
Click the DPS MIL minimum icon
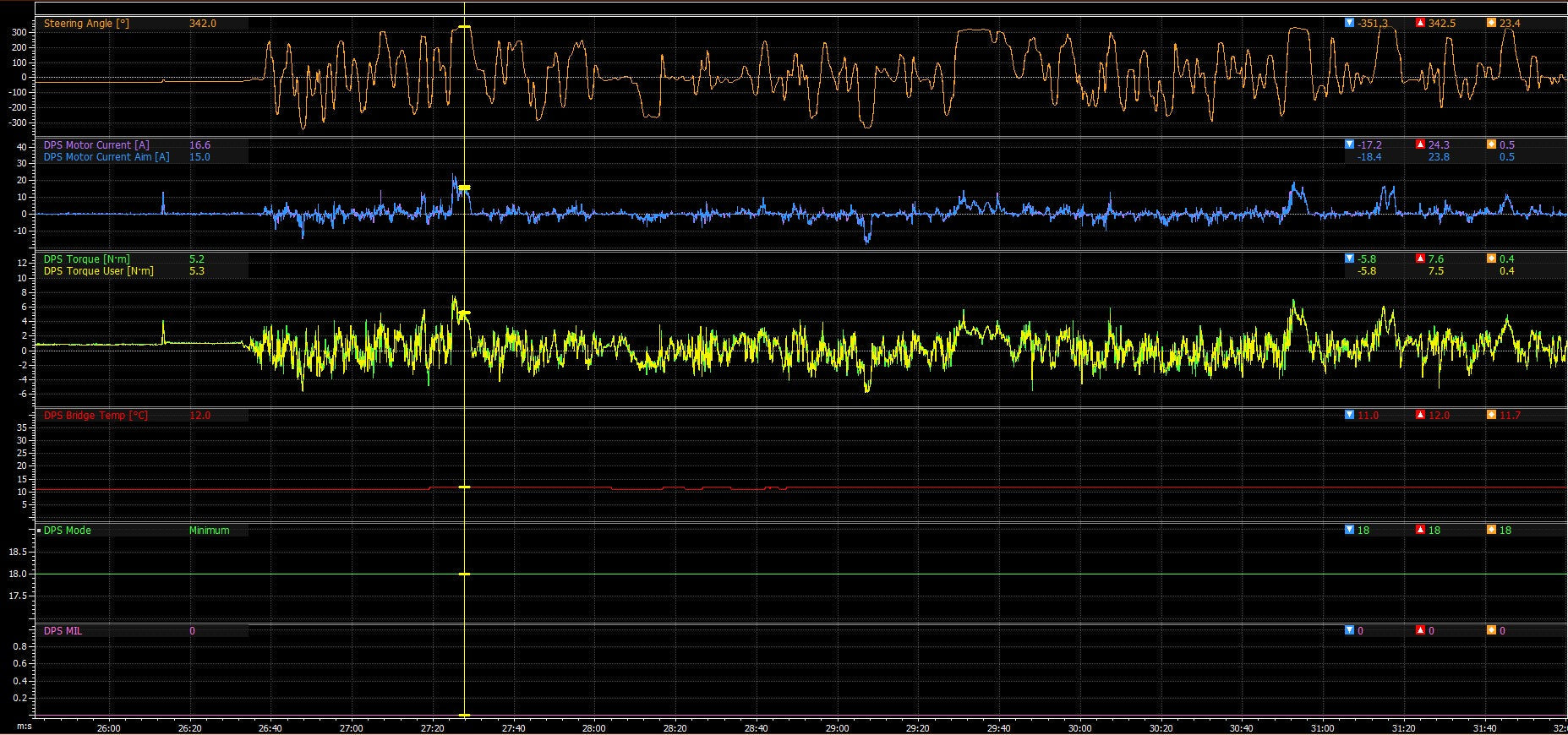1349,631
